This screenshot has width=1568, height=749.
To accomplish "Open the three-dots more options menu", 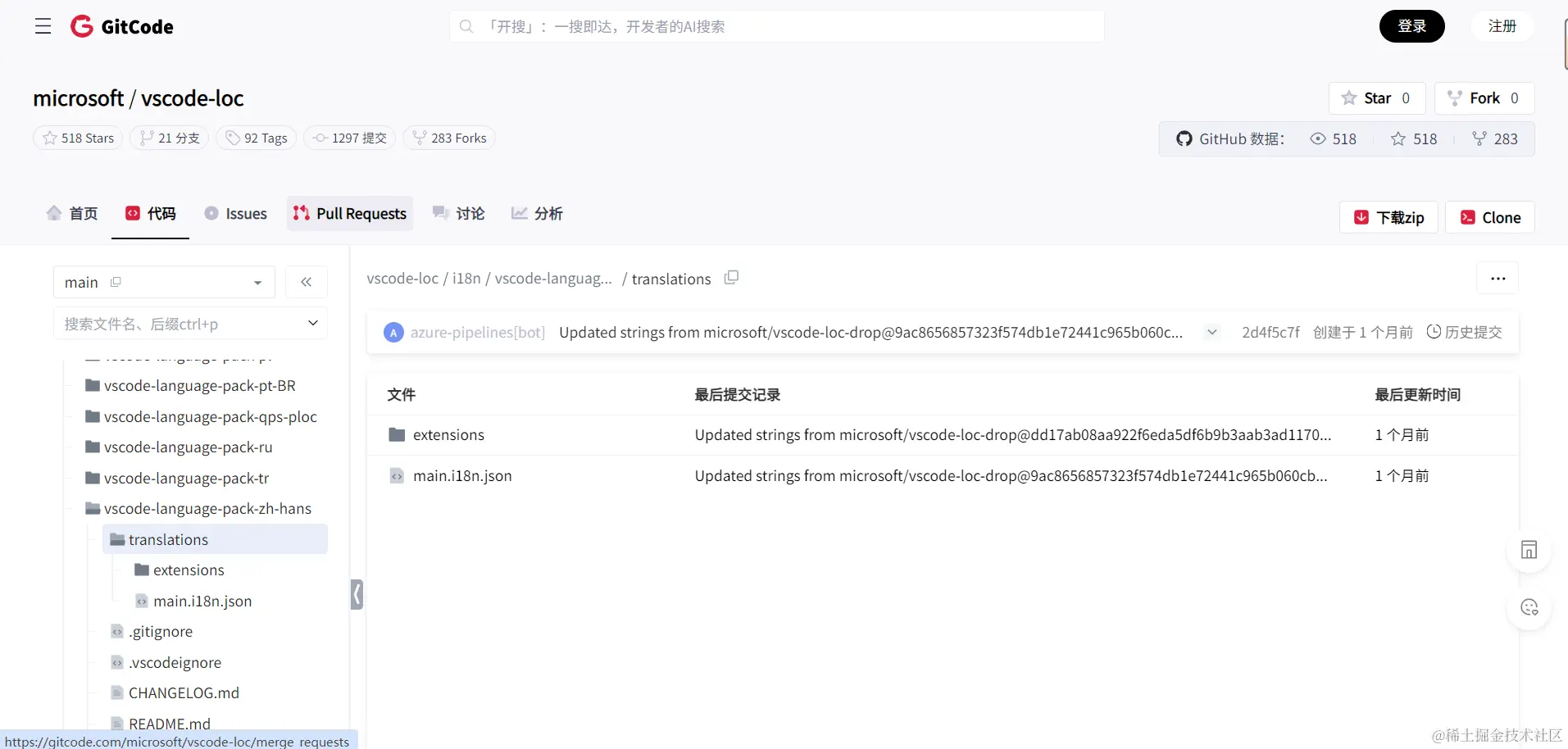I will [x=1498, y=278].
